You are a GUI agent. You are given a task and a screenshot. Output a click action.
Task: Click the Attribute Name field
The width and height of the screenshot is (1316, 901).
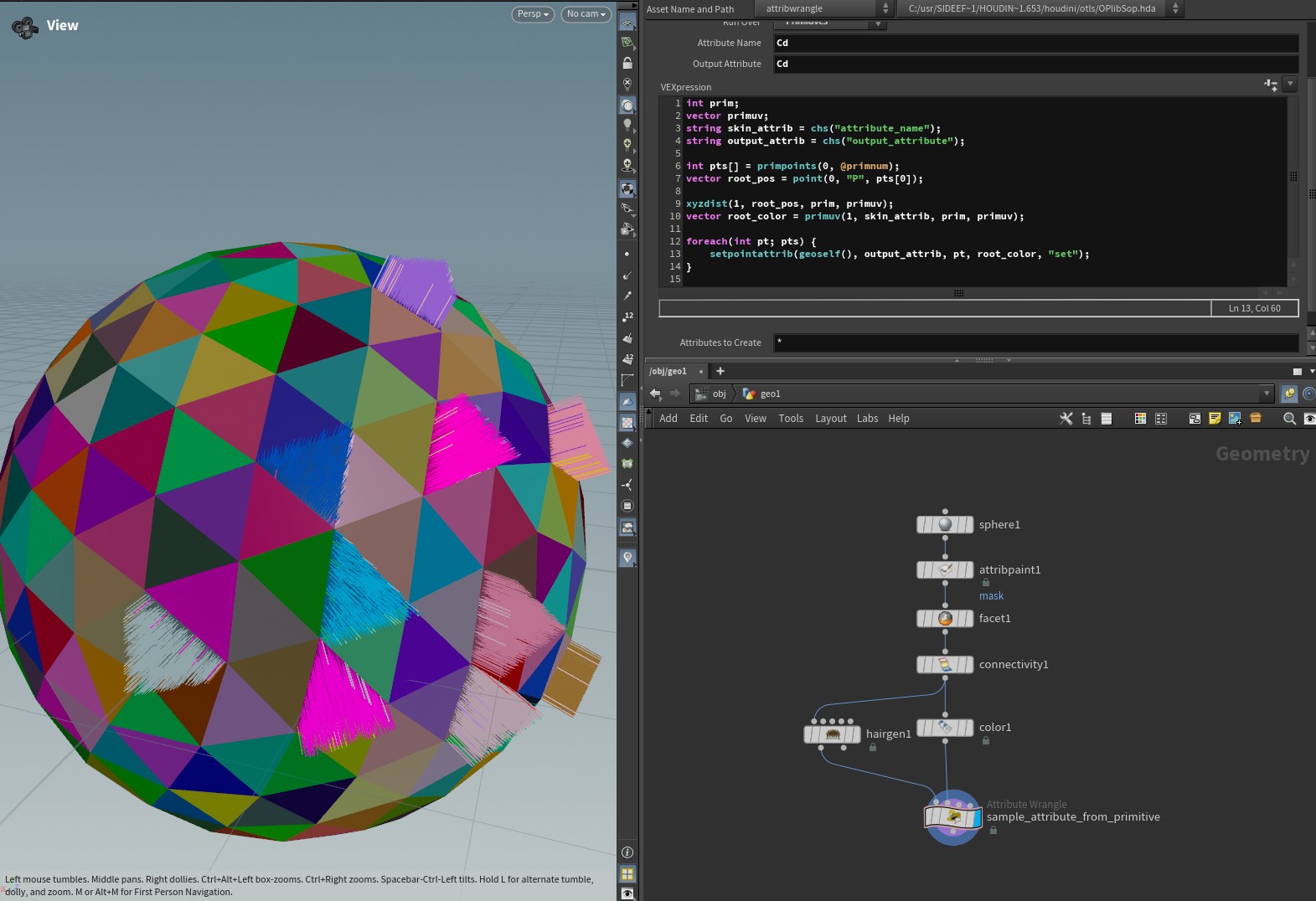1036,43
